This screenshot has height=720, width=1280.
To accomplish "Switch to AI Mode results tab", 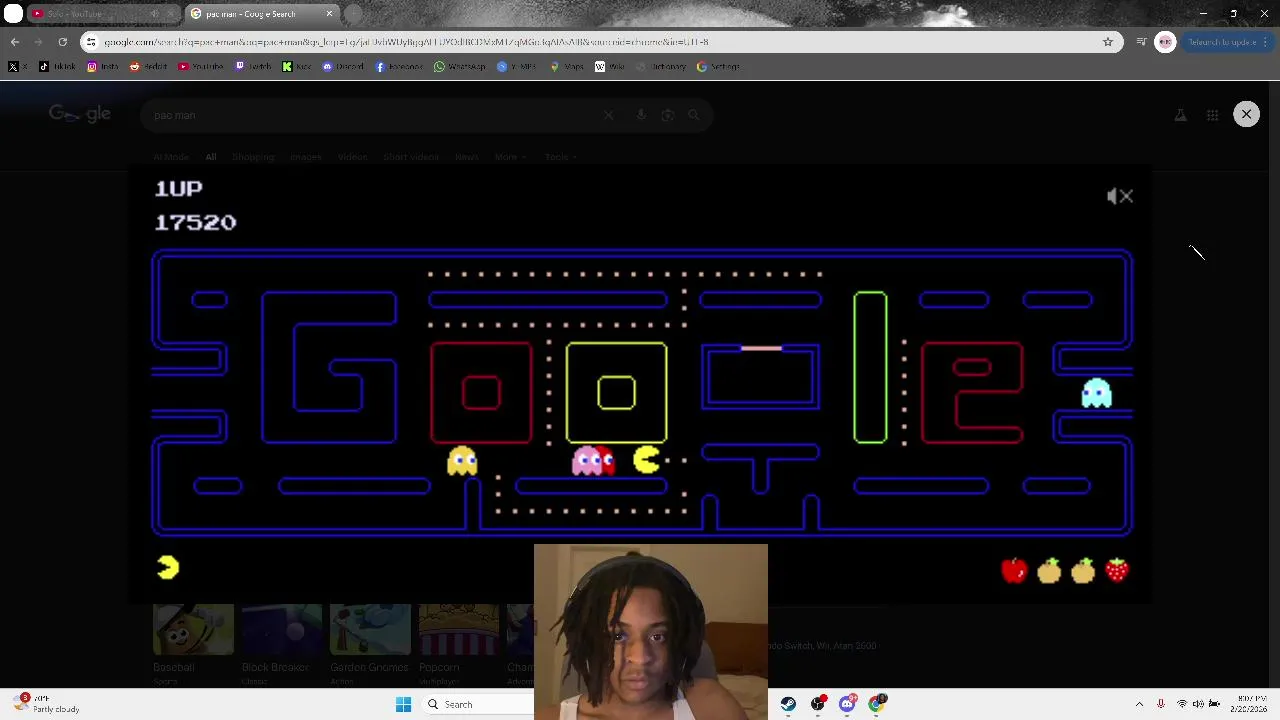I will pos(171,157).
